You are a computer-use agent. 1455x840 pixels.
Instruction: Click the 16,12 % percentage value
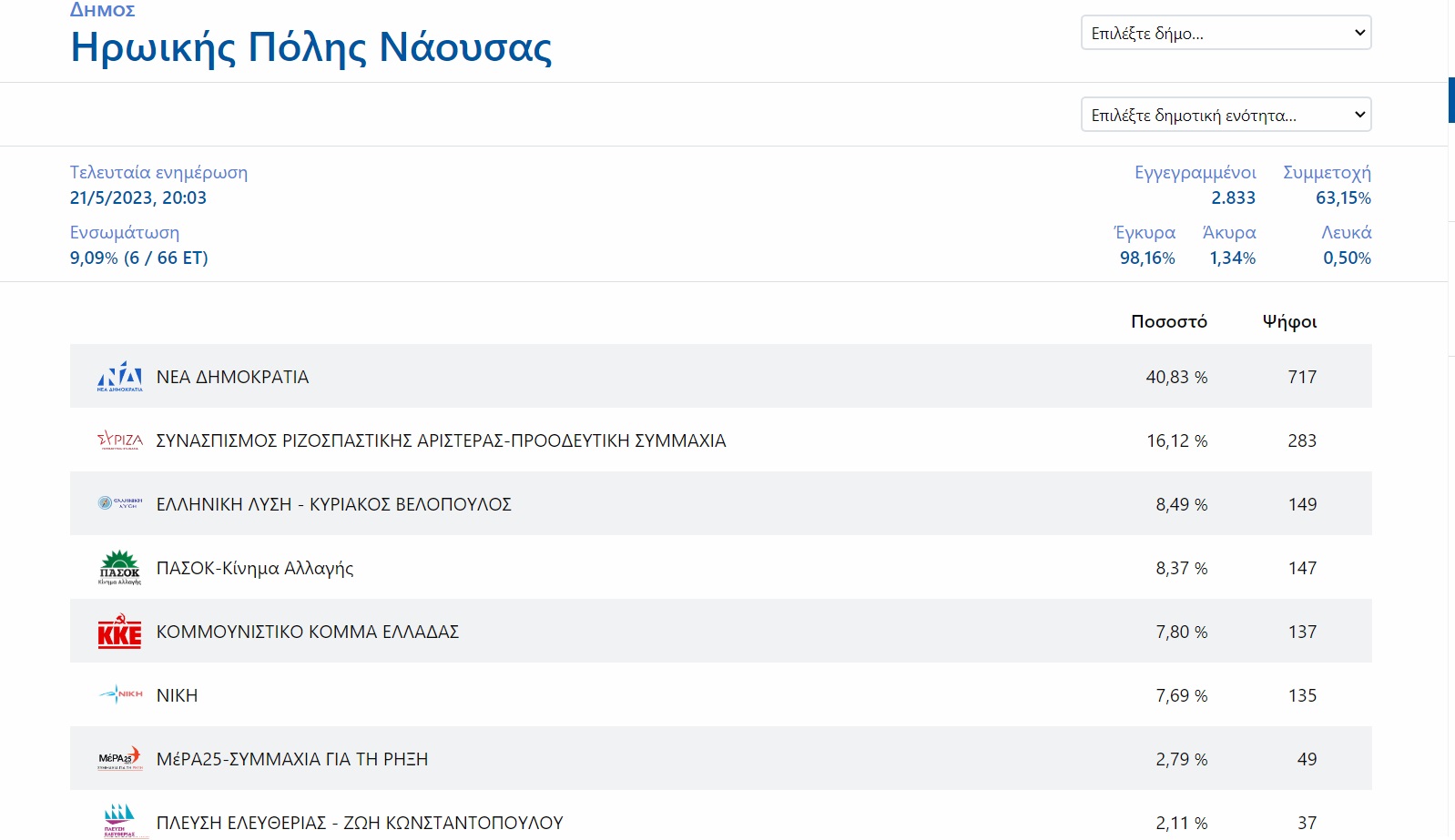1176,440
